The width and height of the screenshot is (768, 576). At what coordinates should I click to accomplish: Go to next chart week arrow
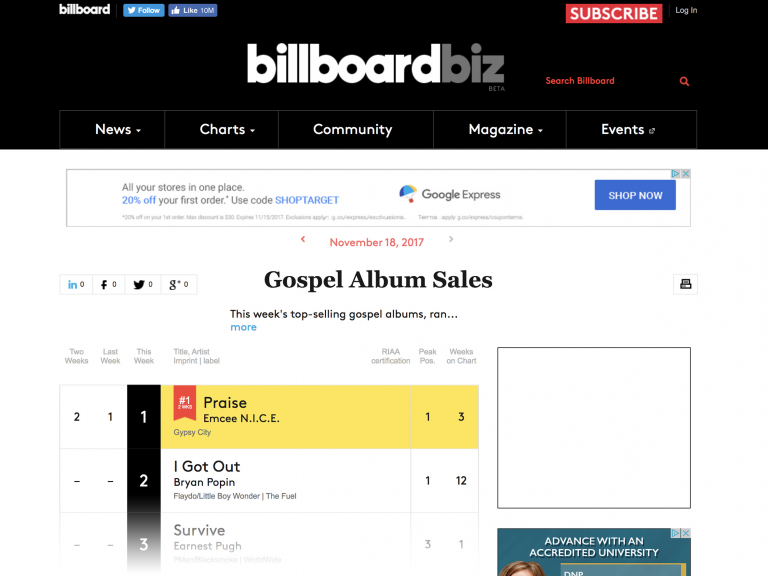[451, 239]
